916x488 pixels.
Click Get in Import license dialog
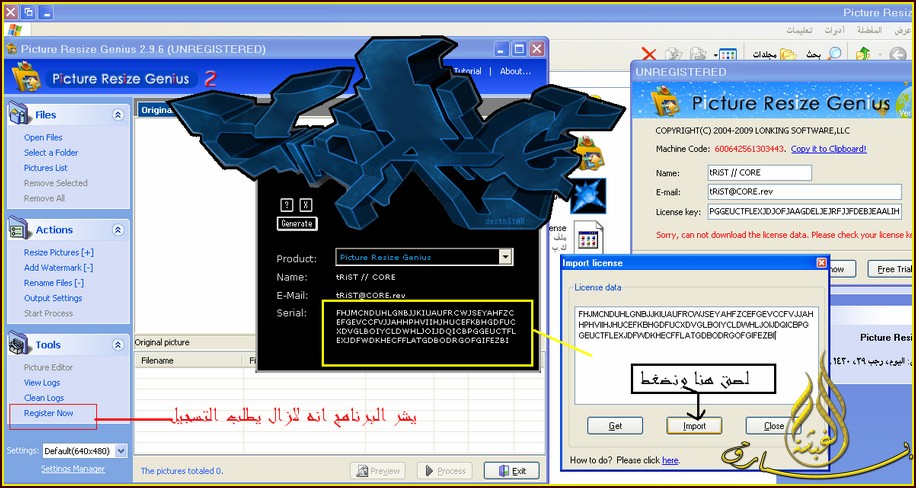pyautogui.click(x=615, y=426)
